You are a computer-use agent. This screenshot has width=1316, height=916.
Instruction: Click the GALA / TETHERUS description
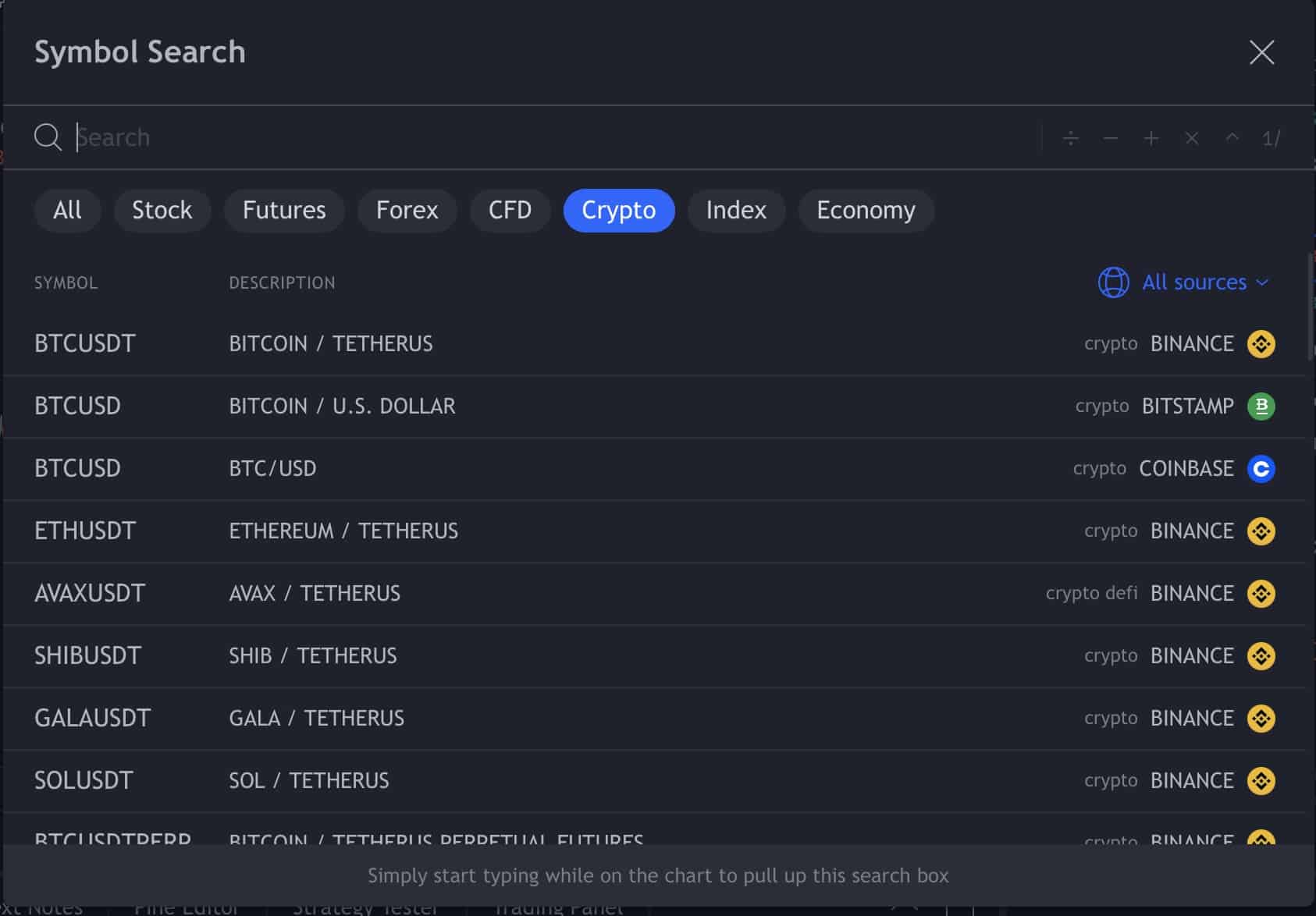coord(317,719)
